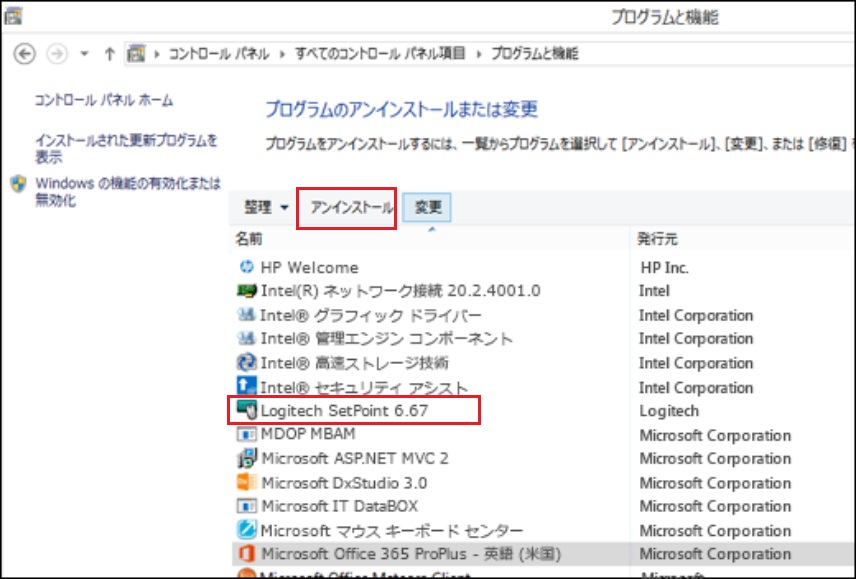The width and height of the screenshot is (856, 579).
Task: Select Intel® 高速ストレージ技術 entry
Action: (354, 363)
